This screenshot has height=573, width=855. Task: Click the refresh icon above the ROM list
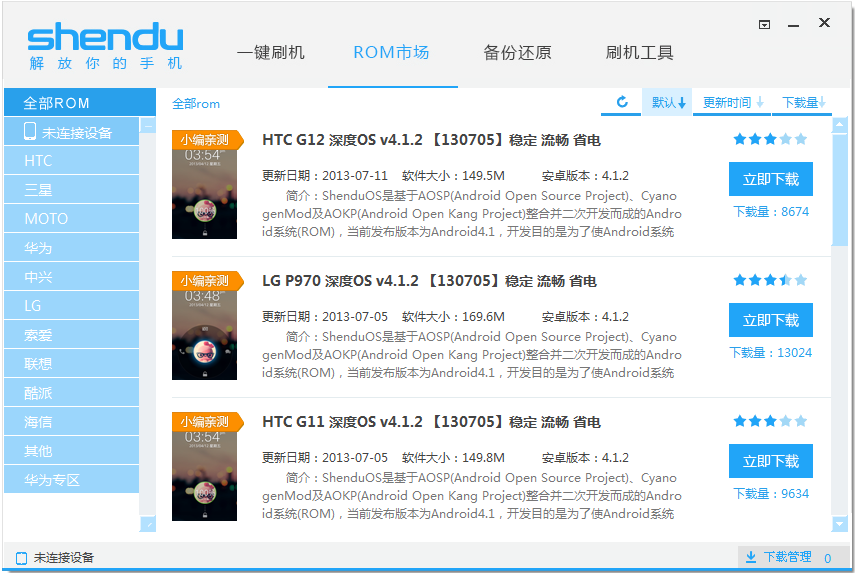coord(622,102)
